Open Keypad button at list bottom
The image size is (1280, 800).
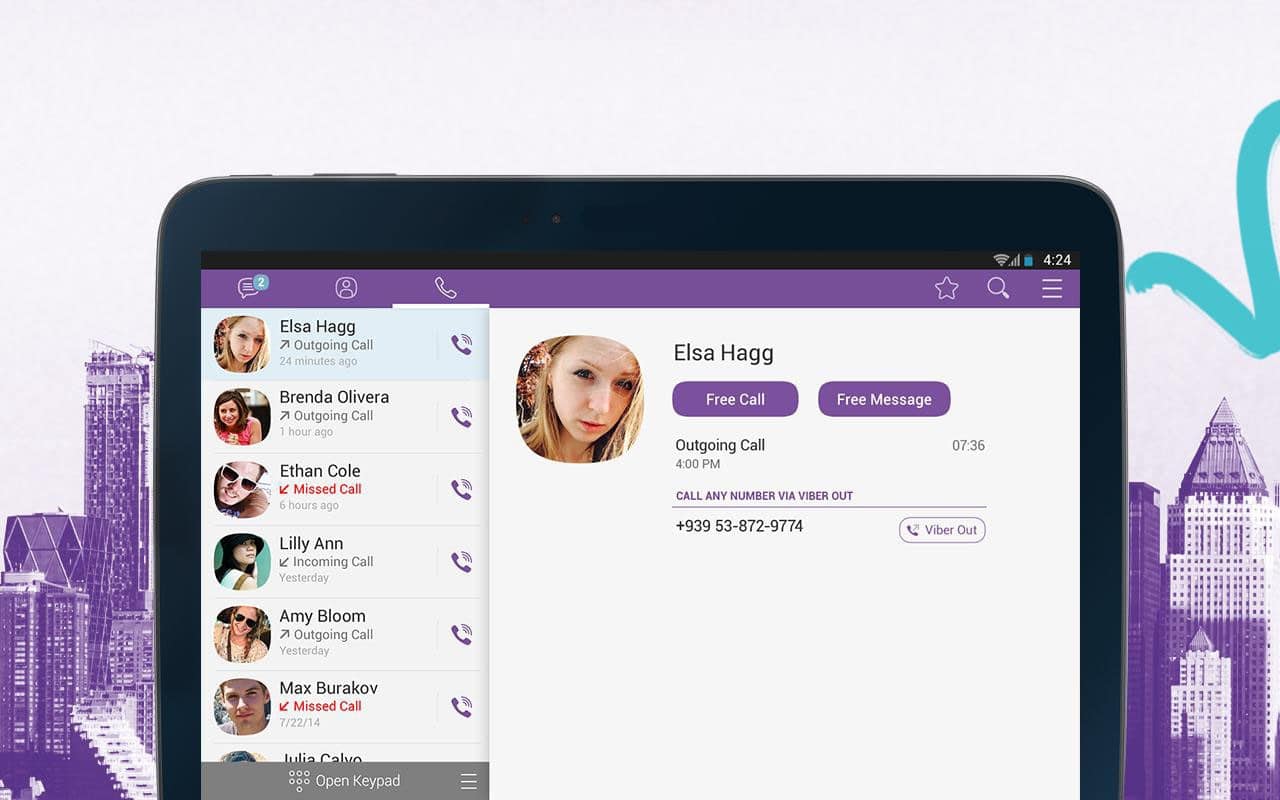(345, 781)
